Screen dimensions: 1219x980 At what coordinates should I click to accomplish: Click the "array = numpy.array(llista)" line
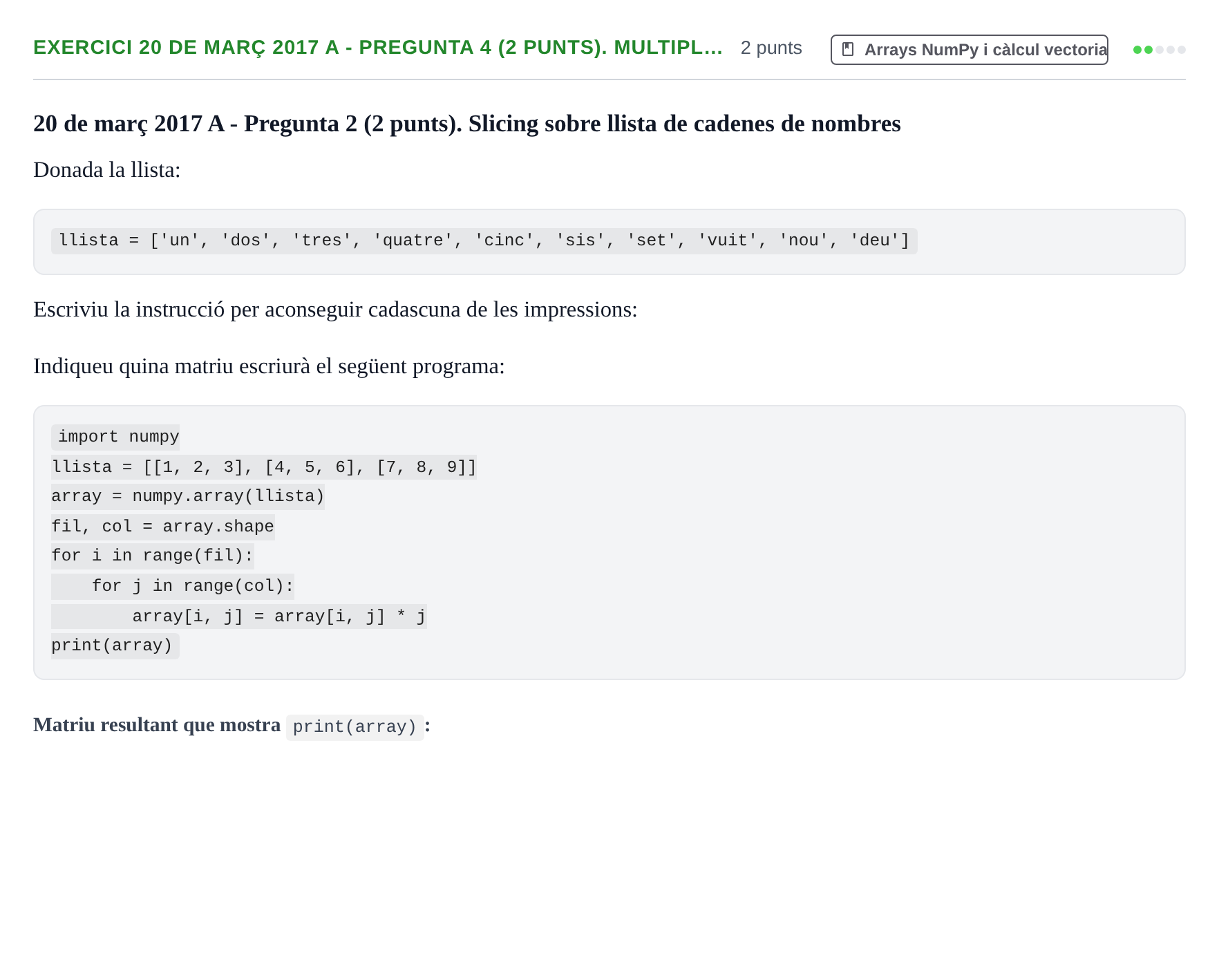coord(188,496)
